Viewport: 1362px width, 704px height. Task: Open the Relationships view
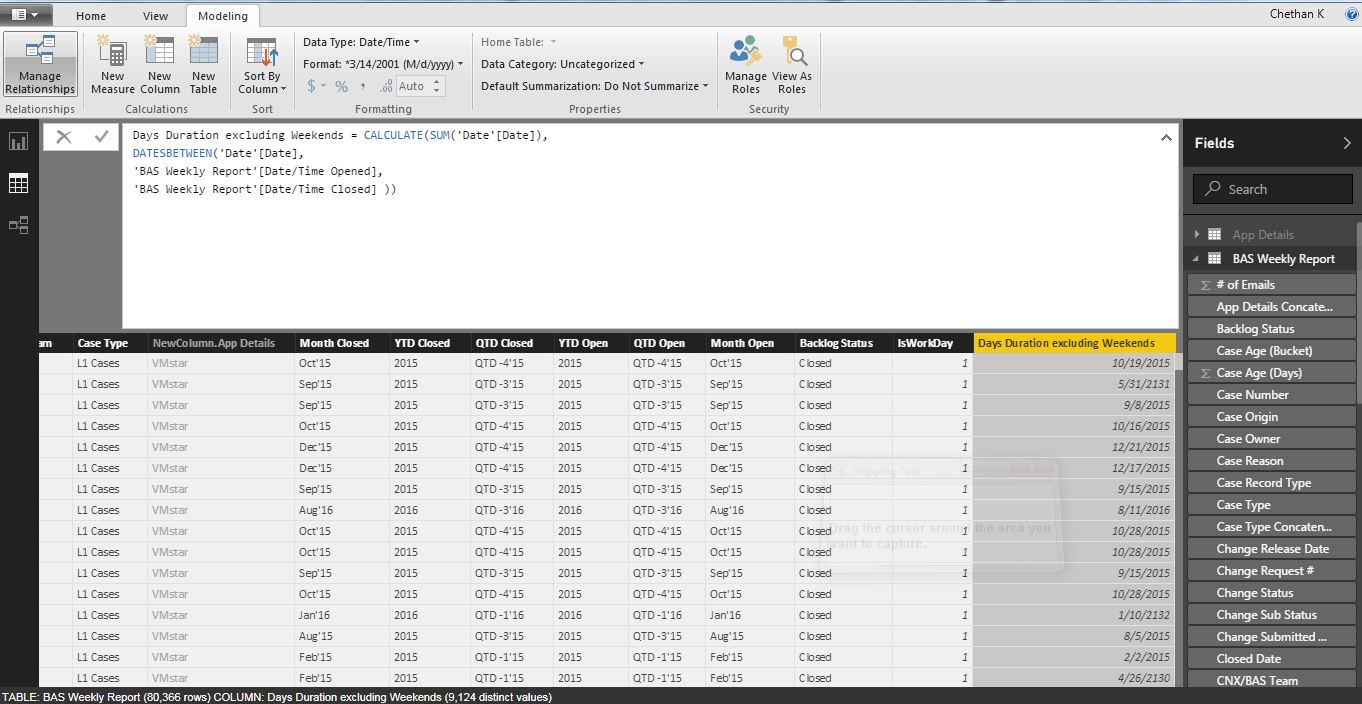[x=17, y=225]
